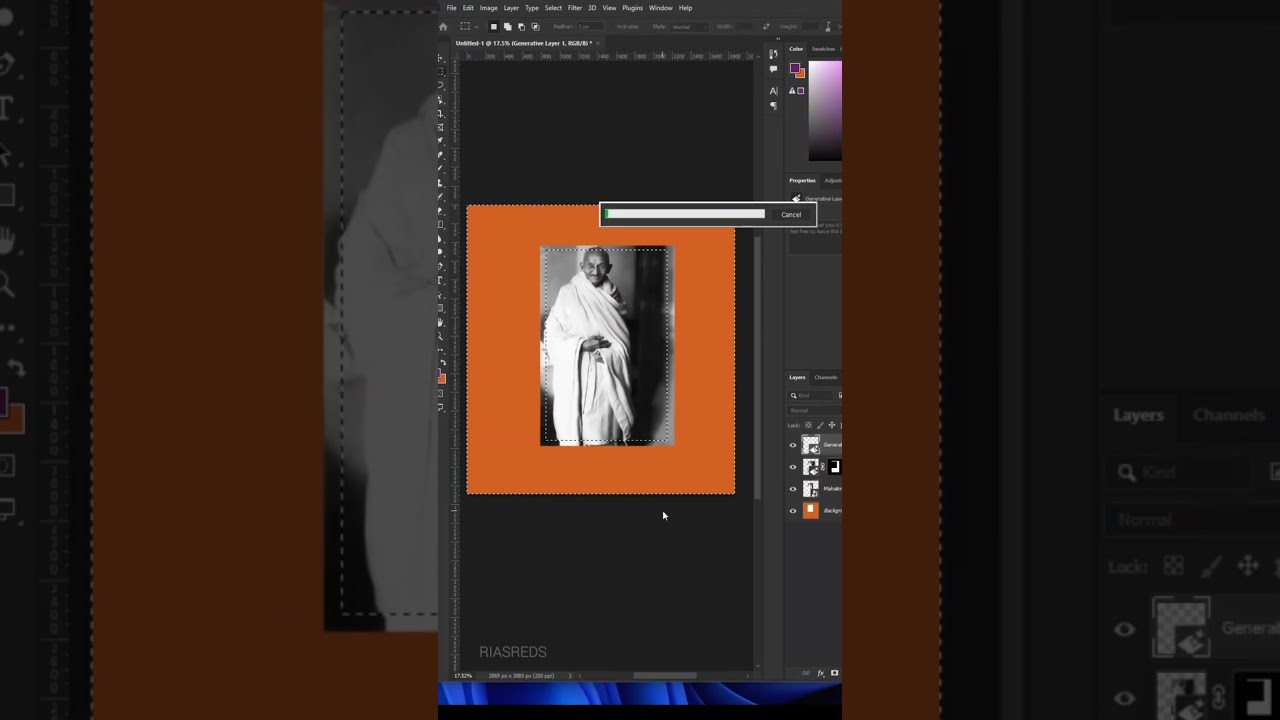Select the Rectangular Marquee tool in toolbar

pos(441,72)
